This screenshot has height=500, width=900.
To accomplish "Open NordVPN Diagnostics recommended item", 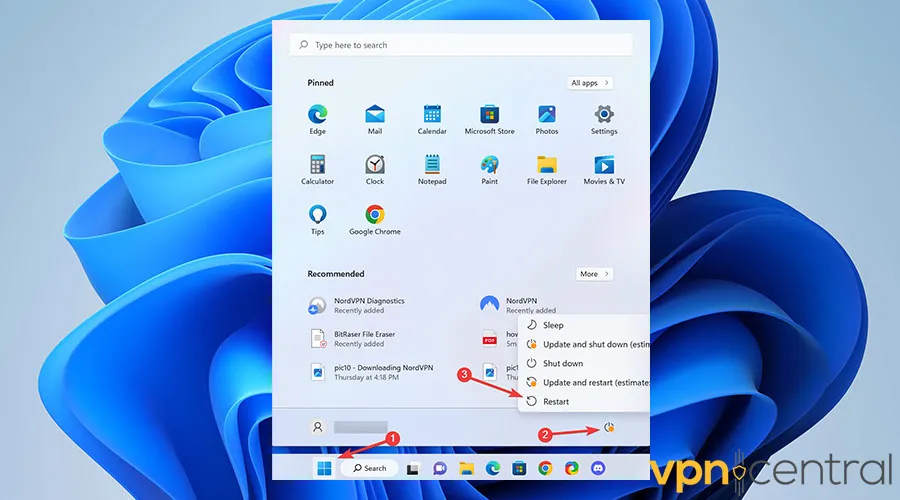I will pyautogui.click(x=357, y=305).
